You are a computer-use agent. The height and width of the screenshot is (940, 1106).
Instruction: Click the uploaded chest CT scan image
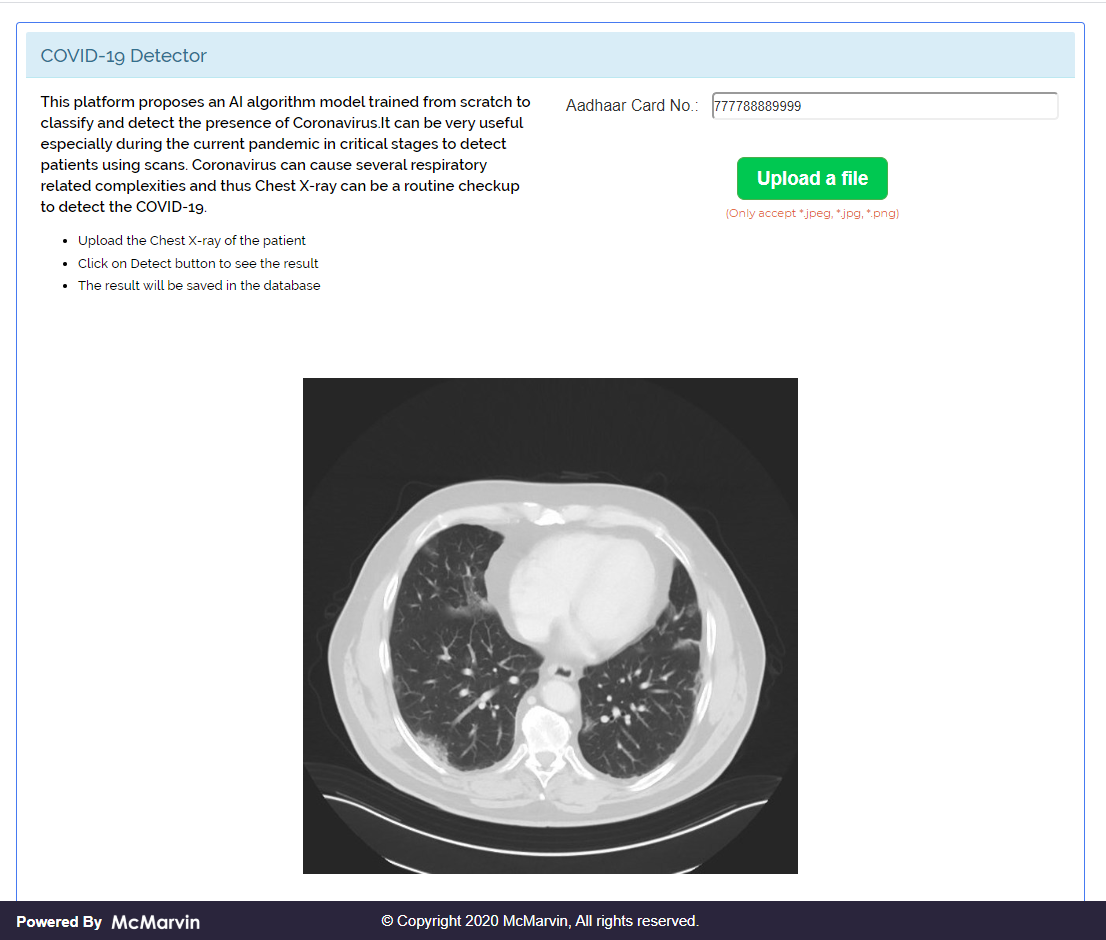click(550, 625)
